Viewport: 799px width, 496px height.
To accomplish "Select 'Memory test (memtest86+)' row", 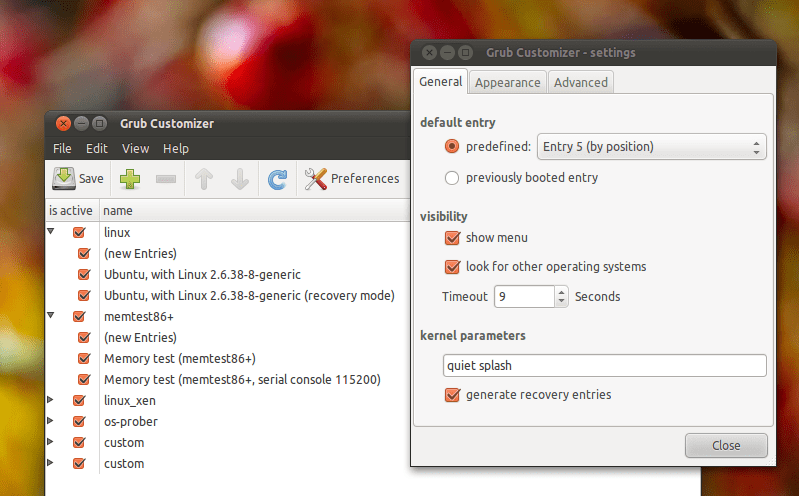I will 180,358.
